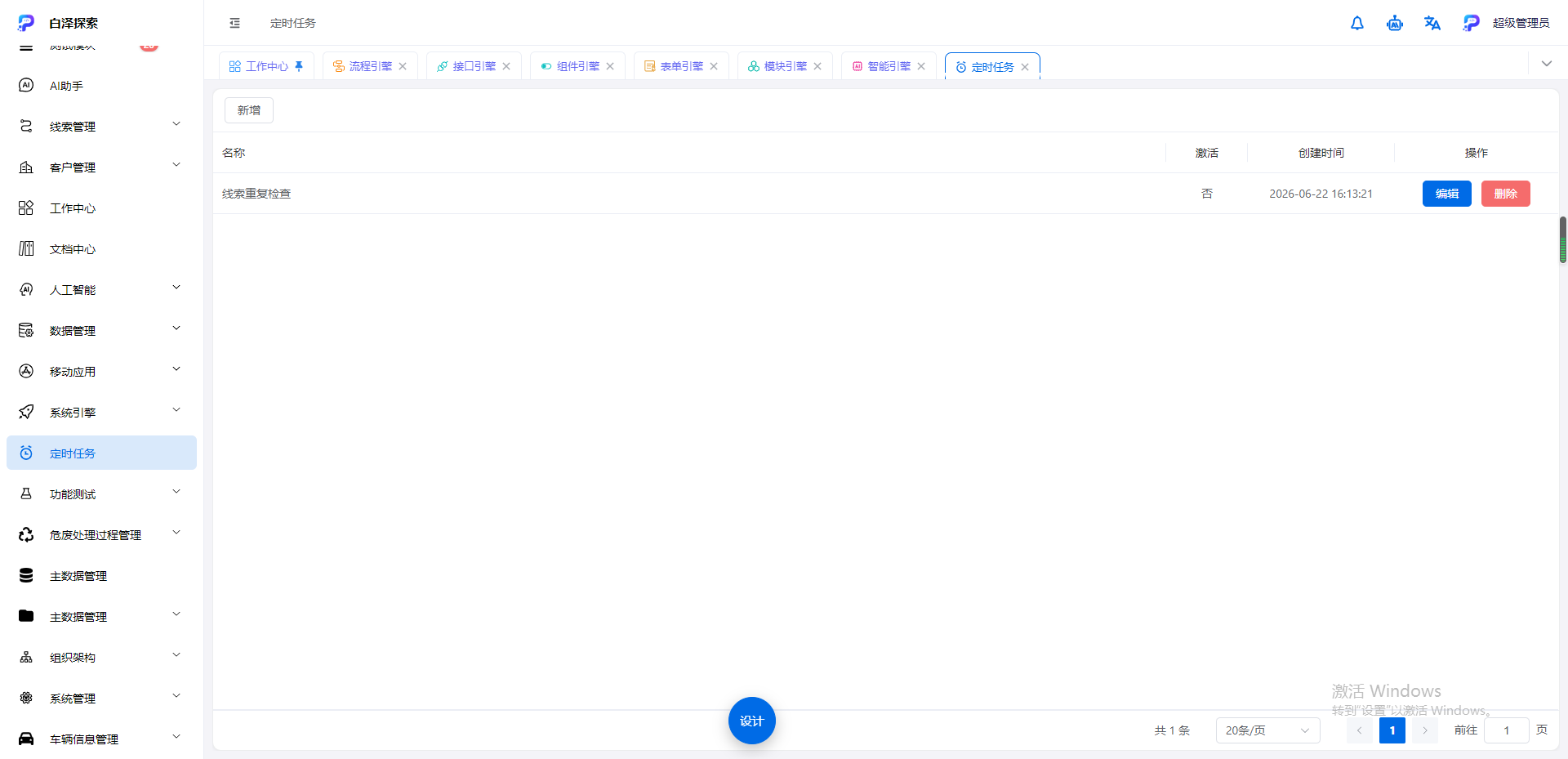The width and height of the screenshot is (1568, 759).
Task: Open AI助手 in the sidebar
Action: (101, 86)
